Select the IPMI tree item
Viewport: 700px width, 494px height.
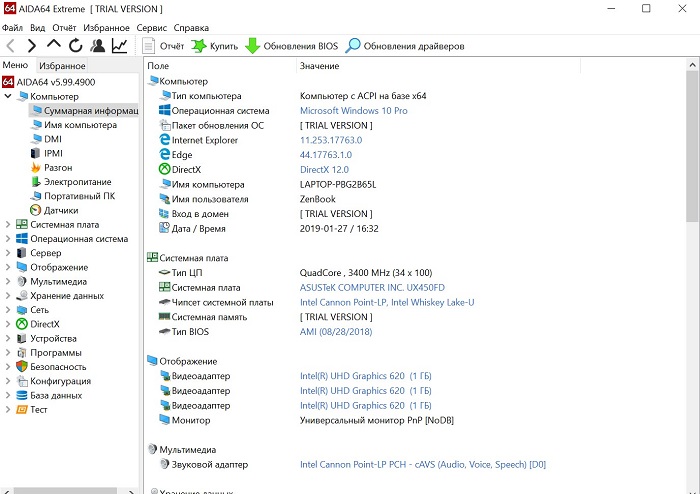47,154
